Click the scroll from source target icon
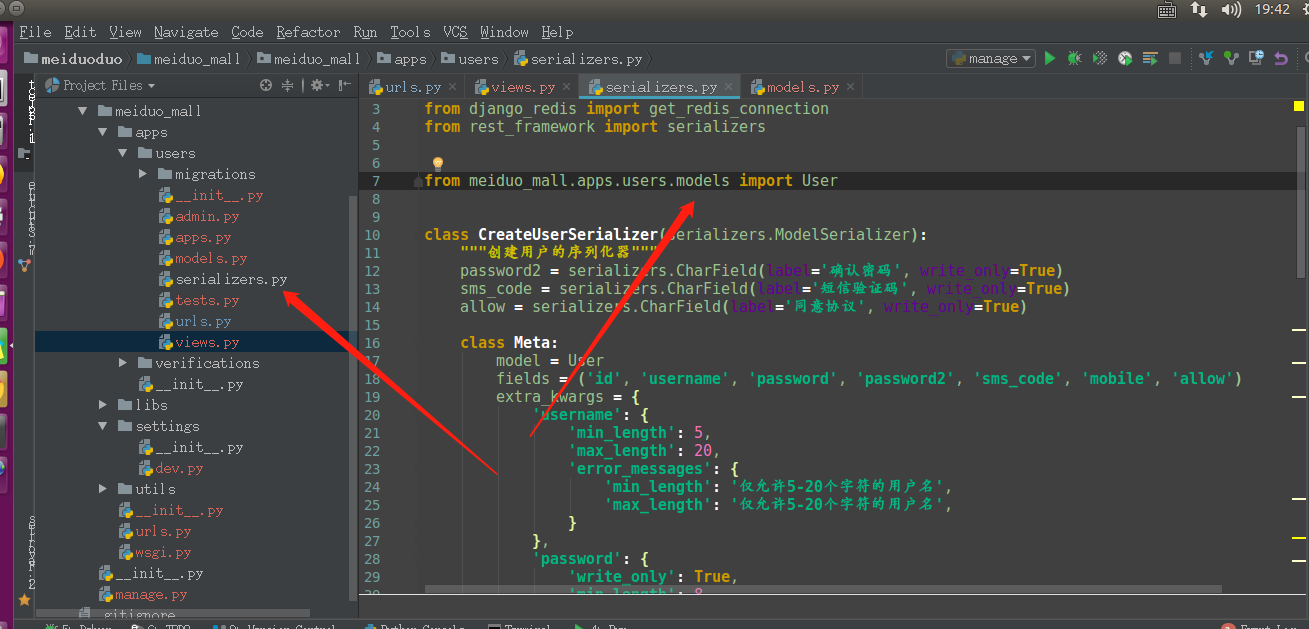Image resolution: width=1309 pixels, height=629 pixels. [265, 85]
